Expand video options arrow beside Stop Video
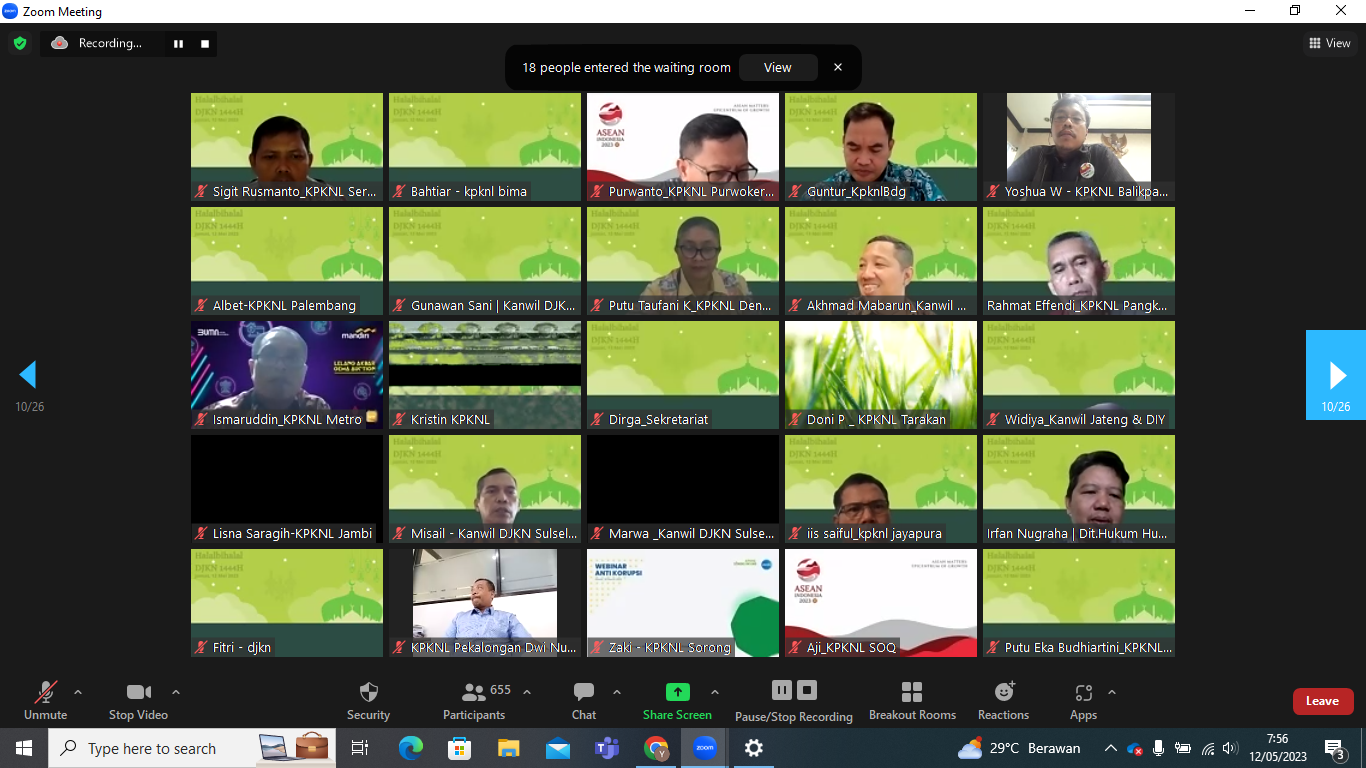1366x768 pixels. (176, 692)
